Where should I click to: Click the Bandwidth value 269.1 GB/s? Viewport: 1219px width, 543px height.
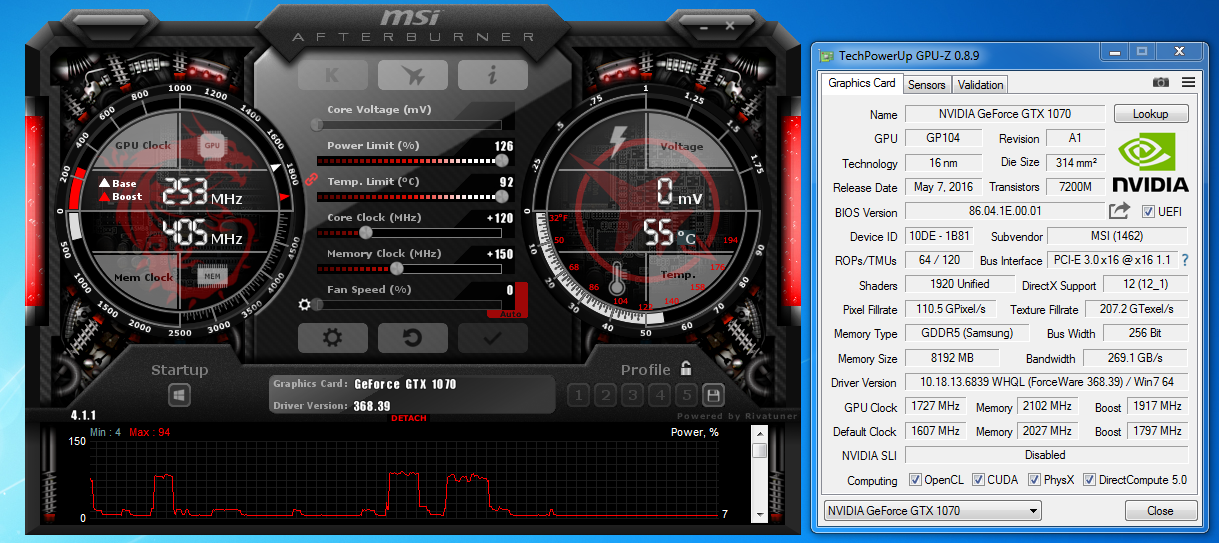(x=1138, y=357)
